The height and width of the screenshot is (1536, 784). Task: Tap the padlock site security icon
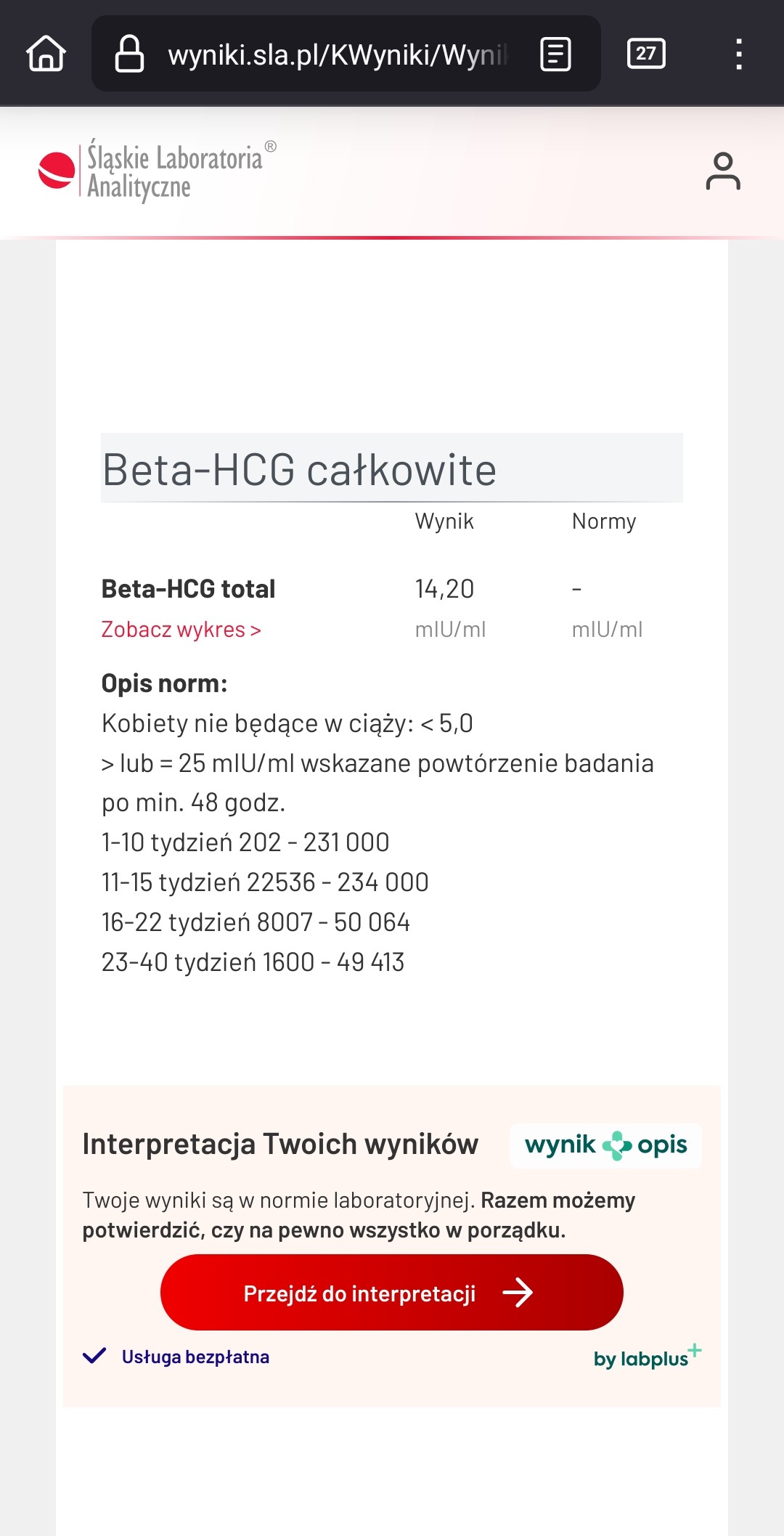coord(130,54)
